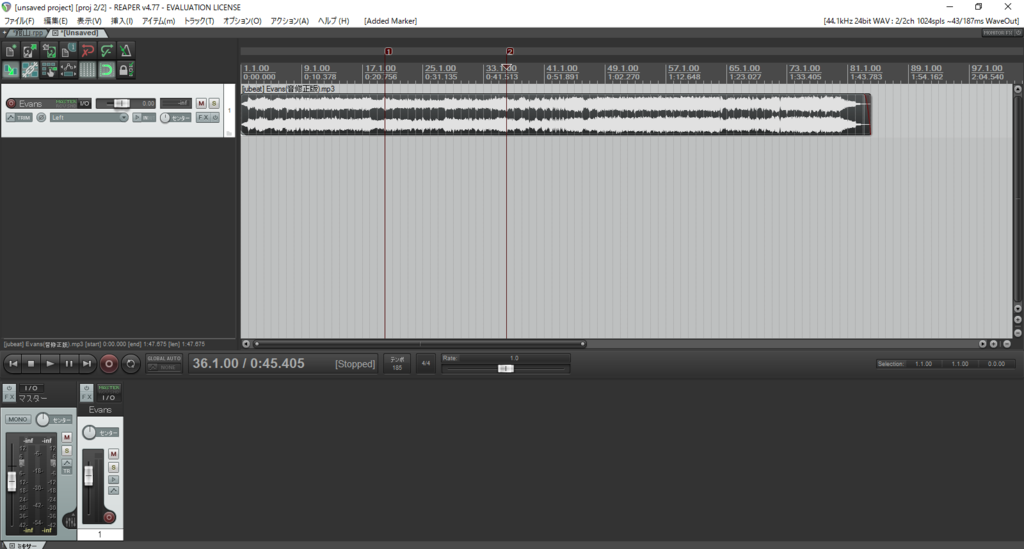
Task: Open the トラック(T) menu
Action: coord(199,21)
